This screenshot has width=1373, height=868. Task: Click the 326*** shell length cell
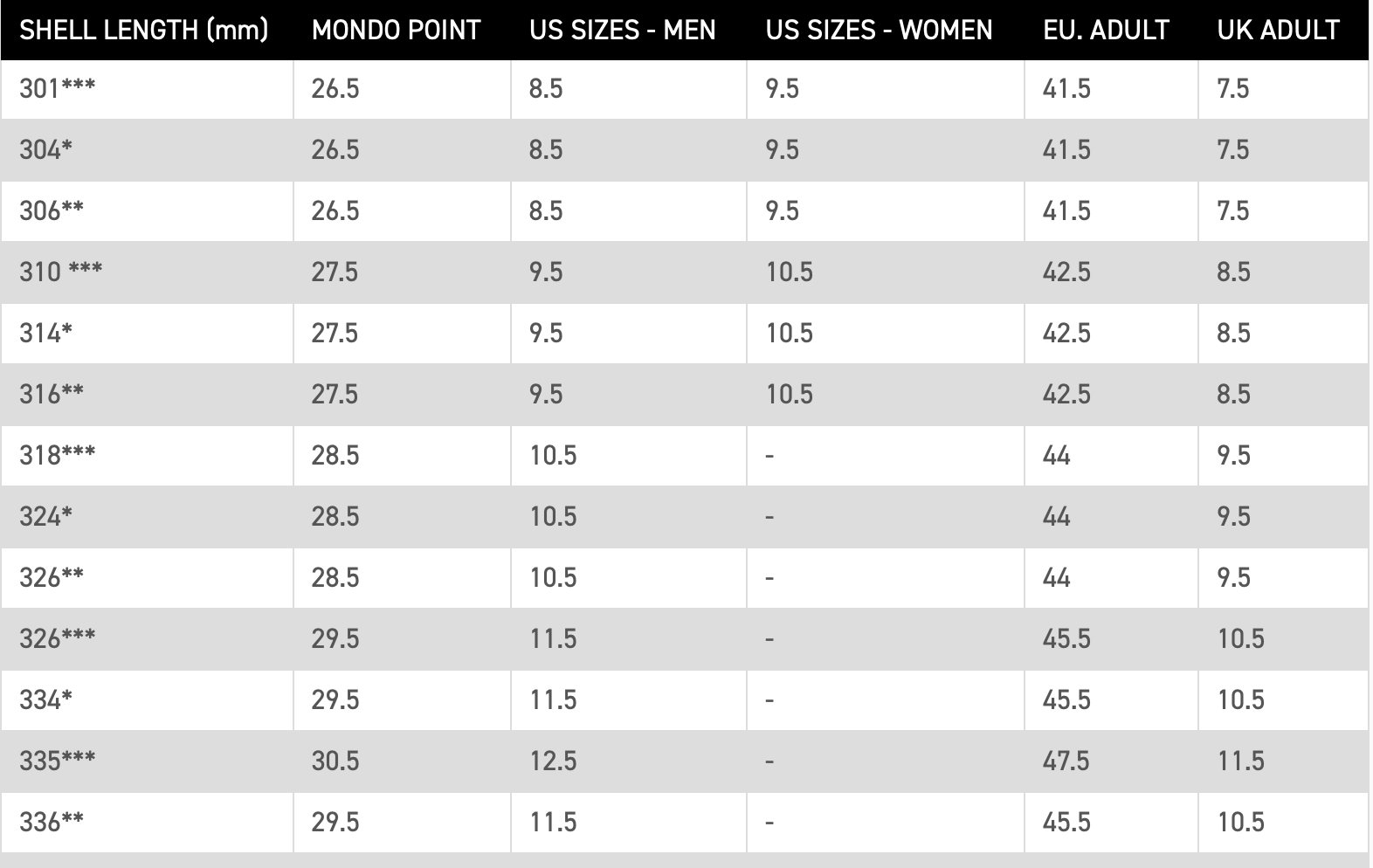(x=147, y=639)
